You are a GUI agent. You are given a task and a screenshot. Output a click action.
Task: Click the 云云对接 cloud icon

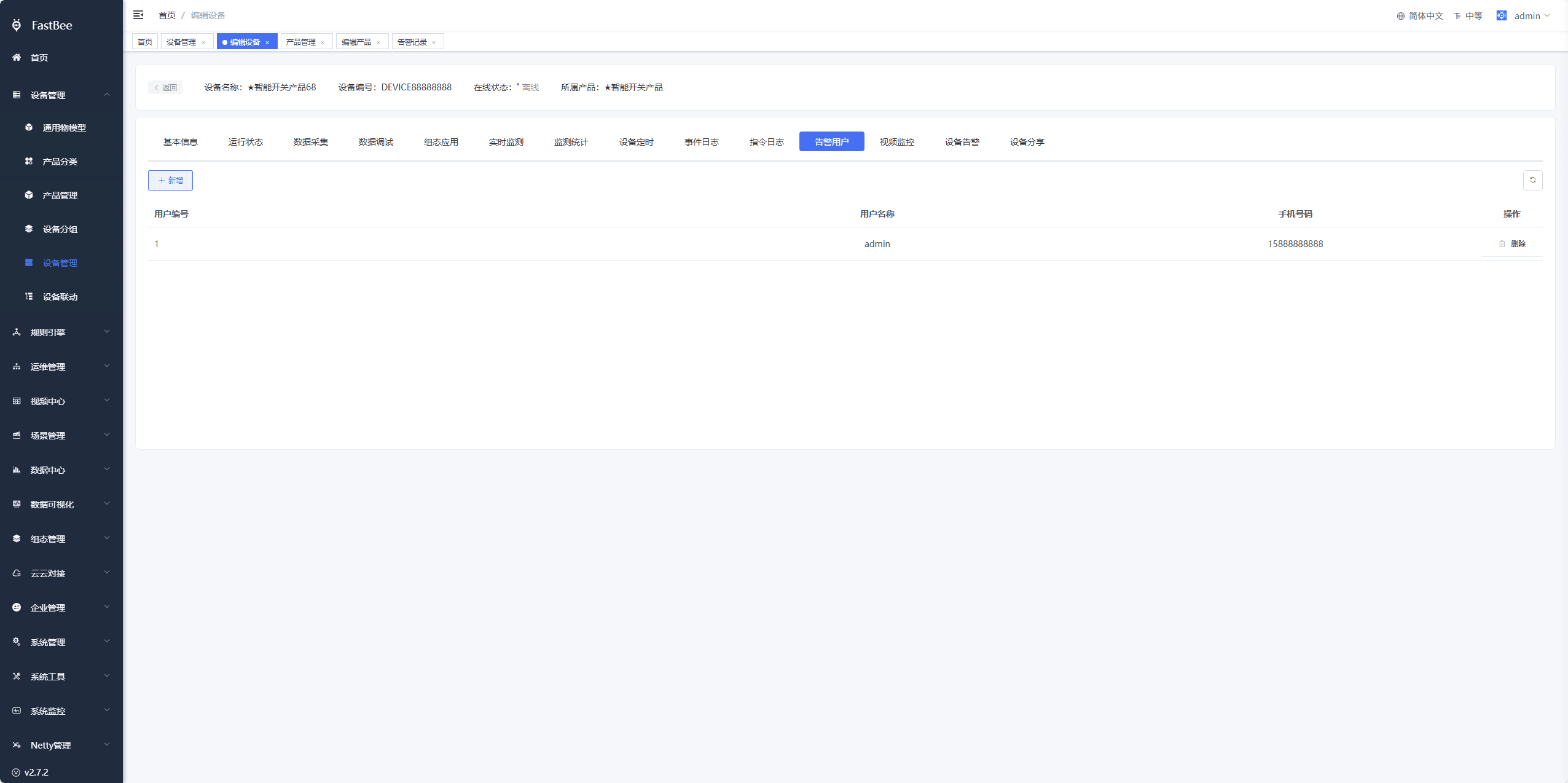click(17, 573)
